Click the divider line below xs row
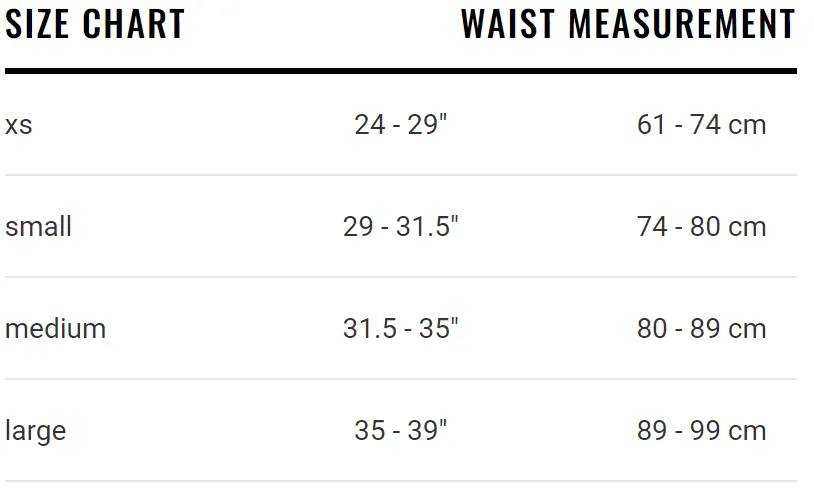Image resolution: width=814 pixels, height=501 pixels. [401, 175]
